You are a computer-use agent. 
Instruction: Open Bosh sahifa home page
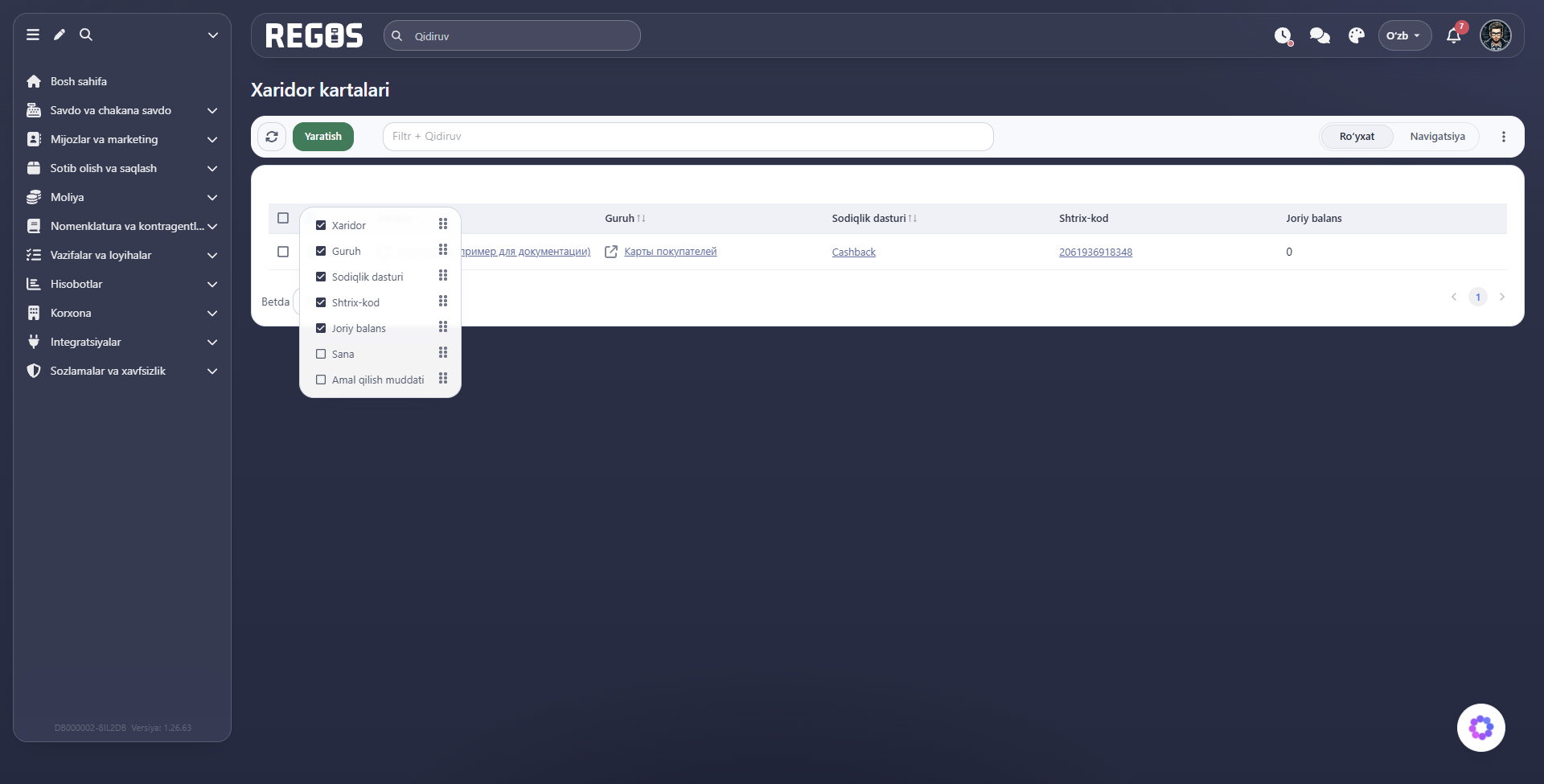[79, 81]
